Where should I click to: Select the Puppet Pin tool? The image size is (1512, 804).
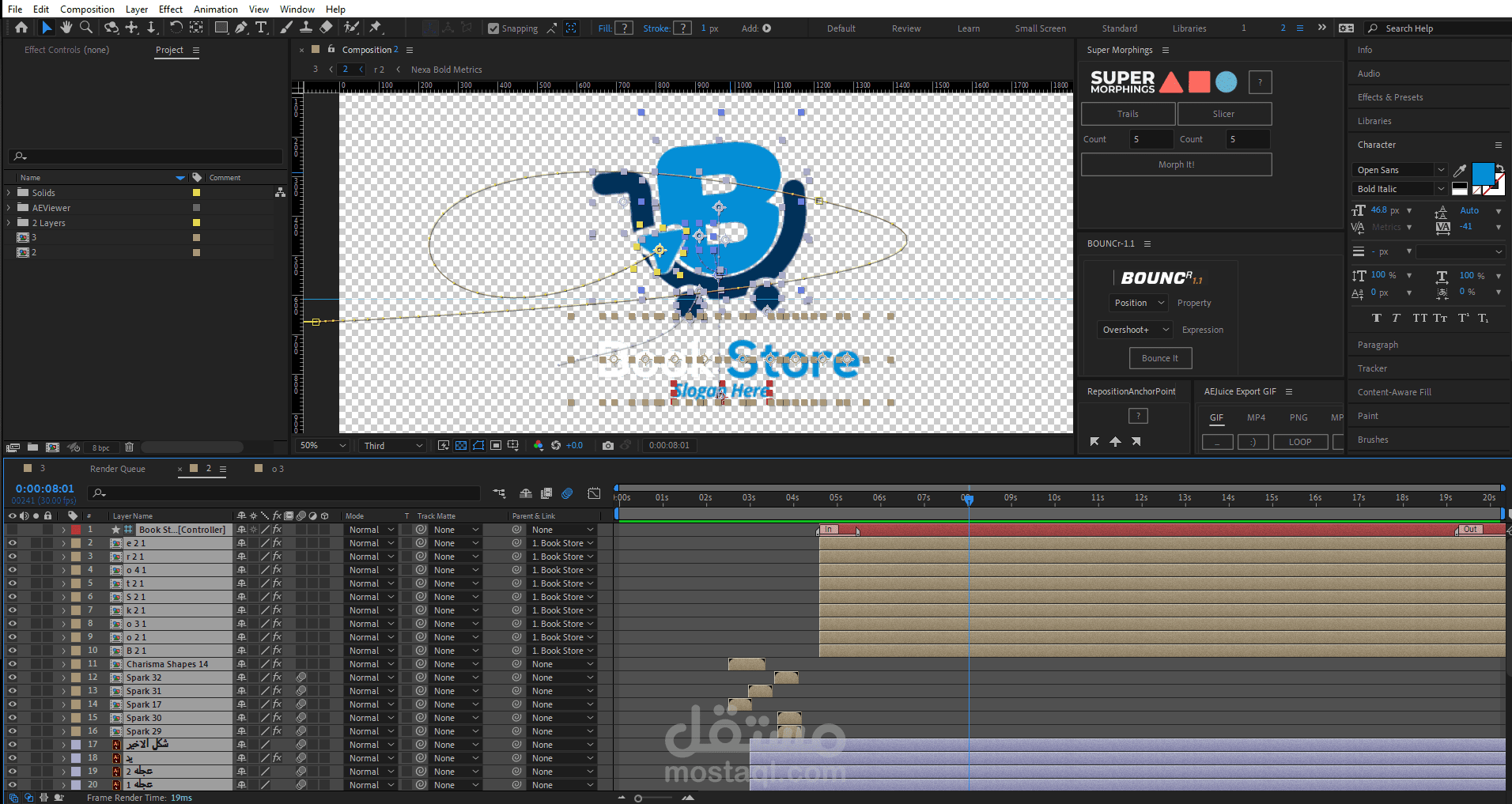[376, 28]
